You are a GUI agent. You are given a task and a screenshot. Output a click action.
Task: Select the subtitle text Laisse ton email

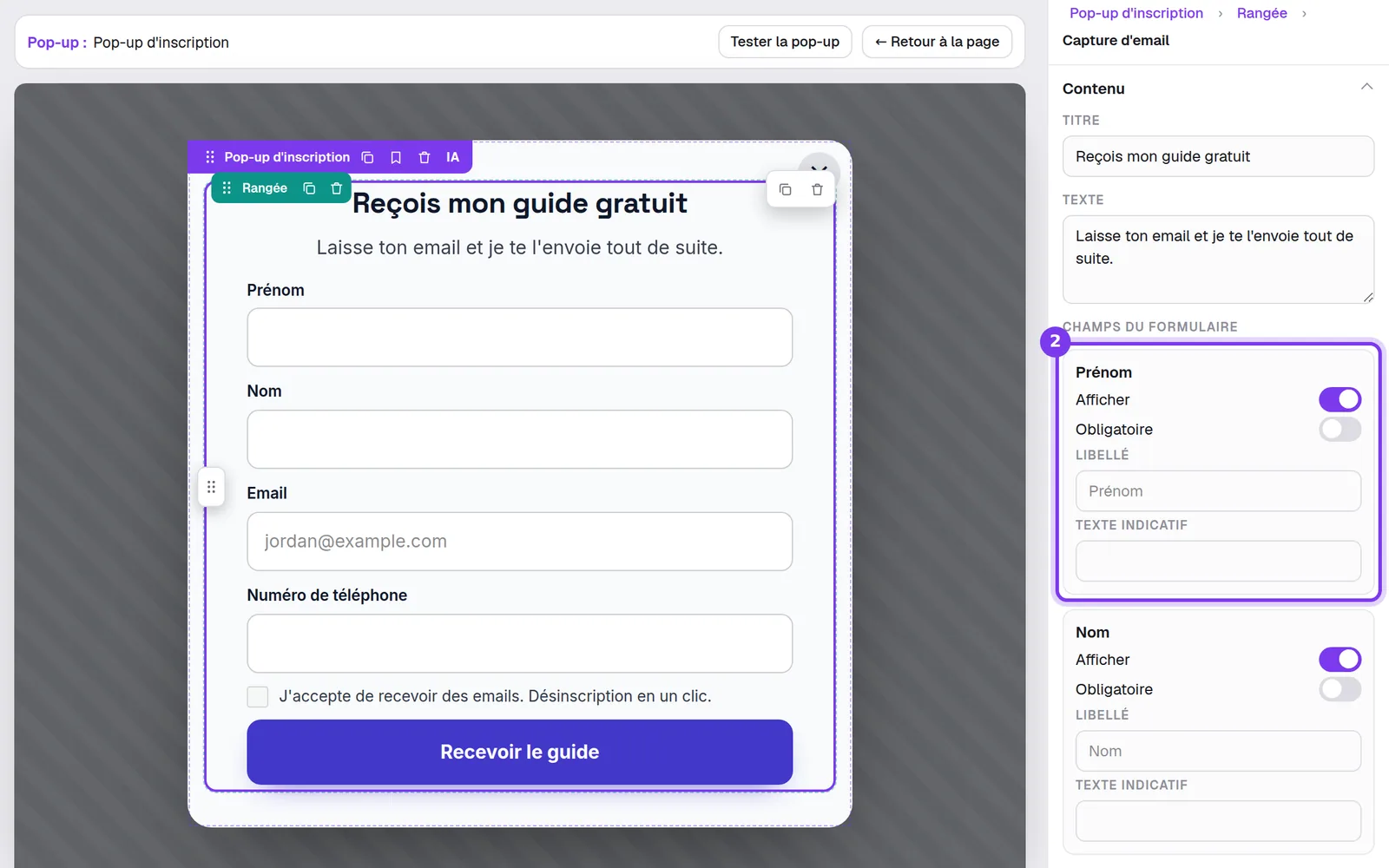(x=519, y=247)
